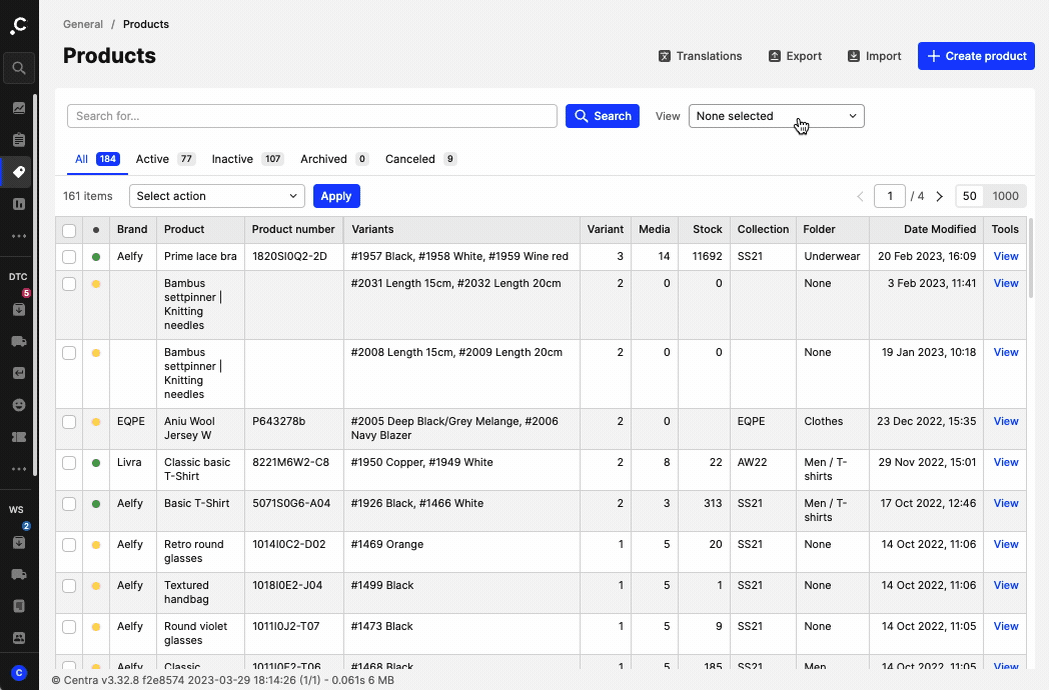Open the sidebar search icon
Viewport: 1049px width, 690px height.
(x=19, y=69)
